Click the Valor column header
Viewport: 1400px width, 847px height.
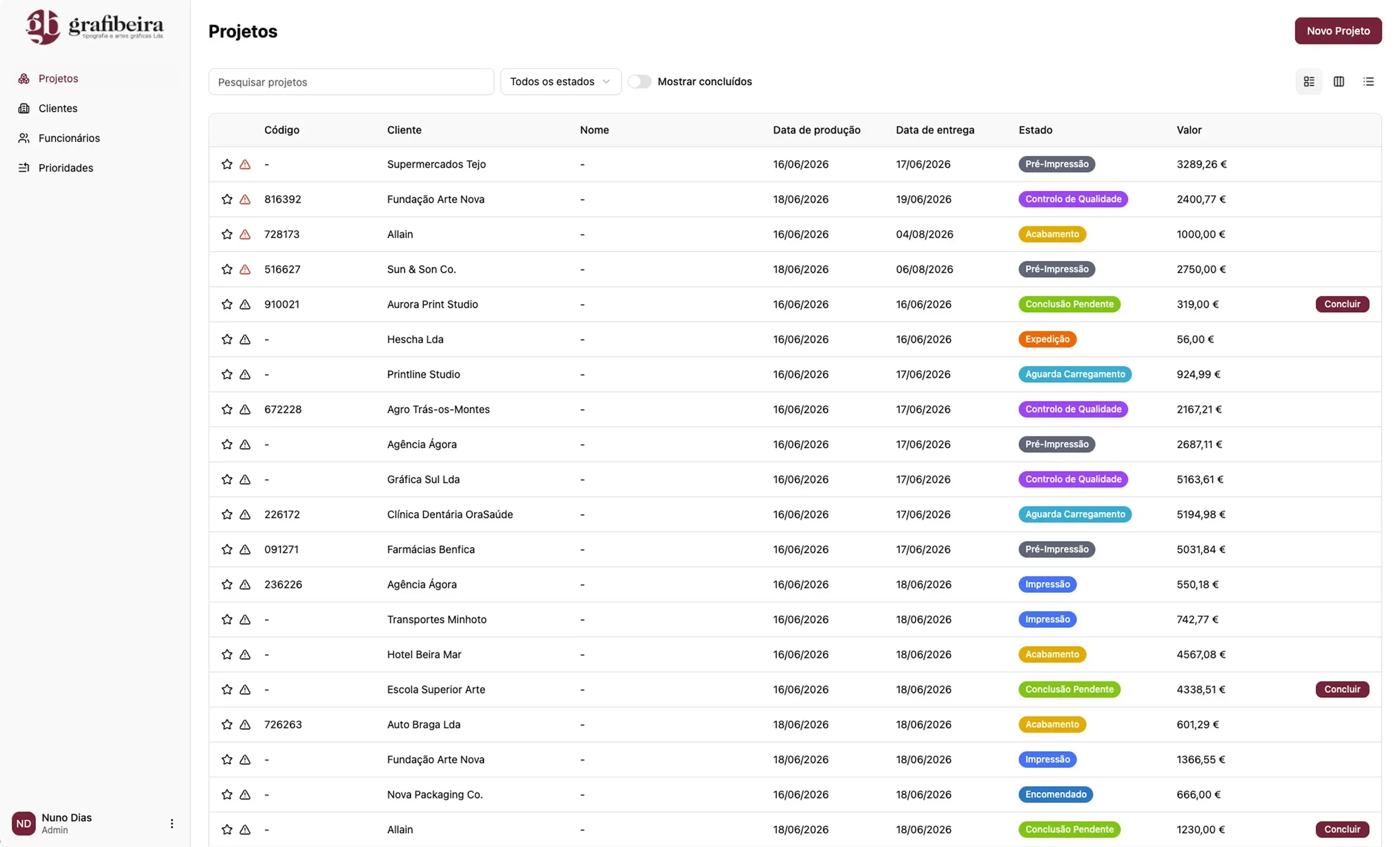[x=1189, y=130]
